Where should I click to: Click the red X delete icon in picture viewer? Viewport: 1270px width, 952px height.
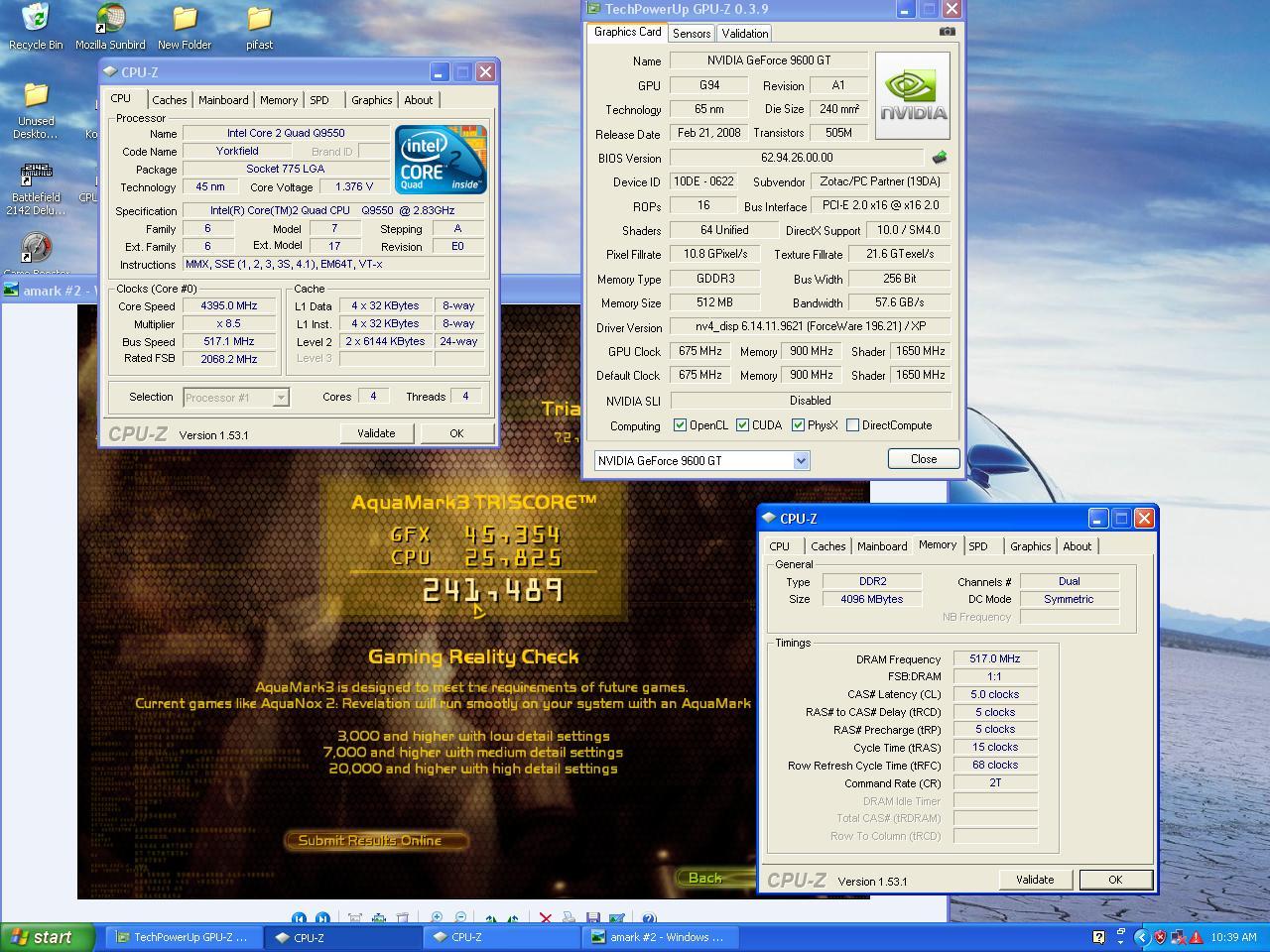pyautogui.click(x=545, y=918)
